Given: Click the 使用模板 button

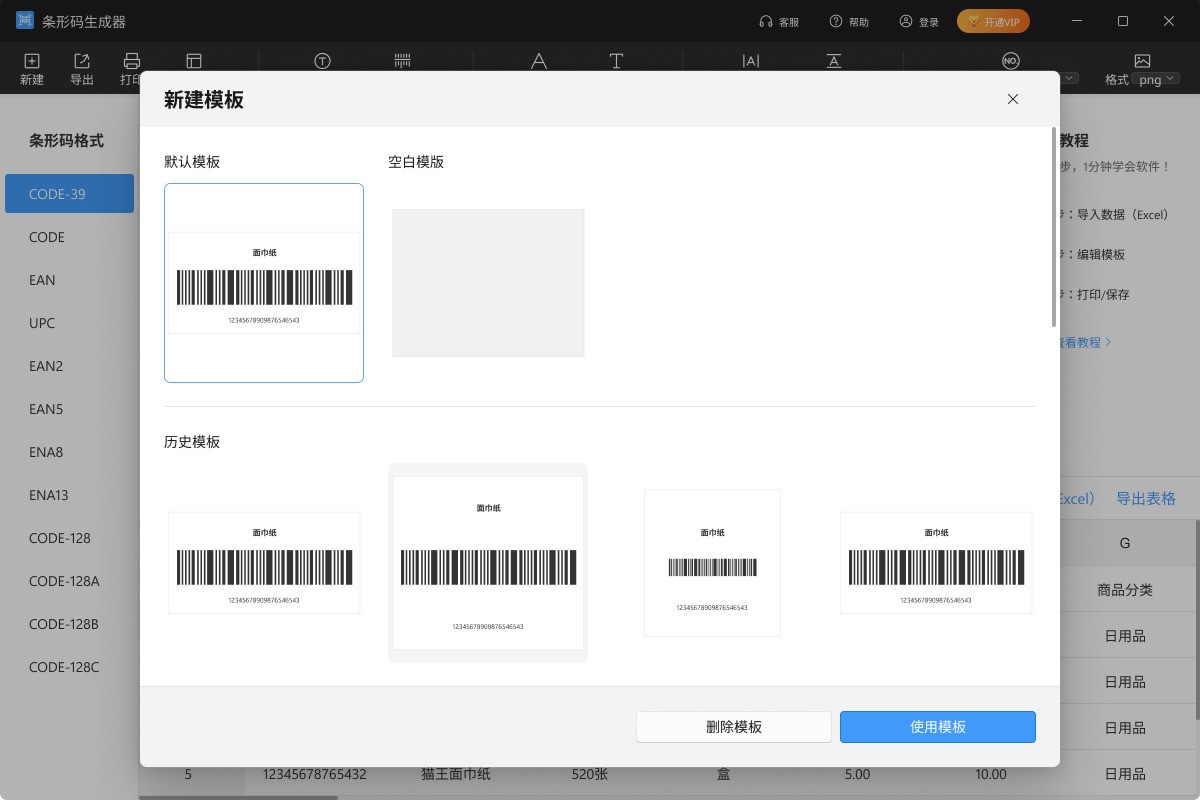Looking at the screenshot, I should click(x=938, y=727).
